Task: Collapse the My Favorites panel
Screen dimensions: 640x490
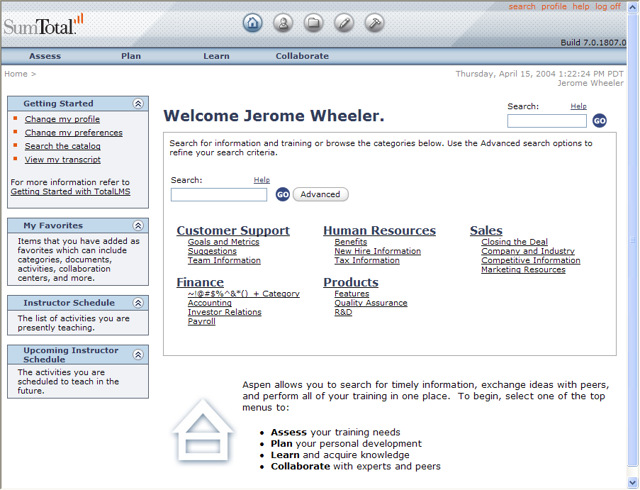Action: [138, 225]
